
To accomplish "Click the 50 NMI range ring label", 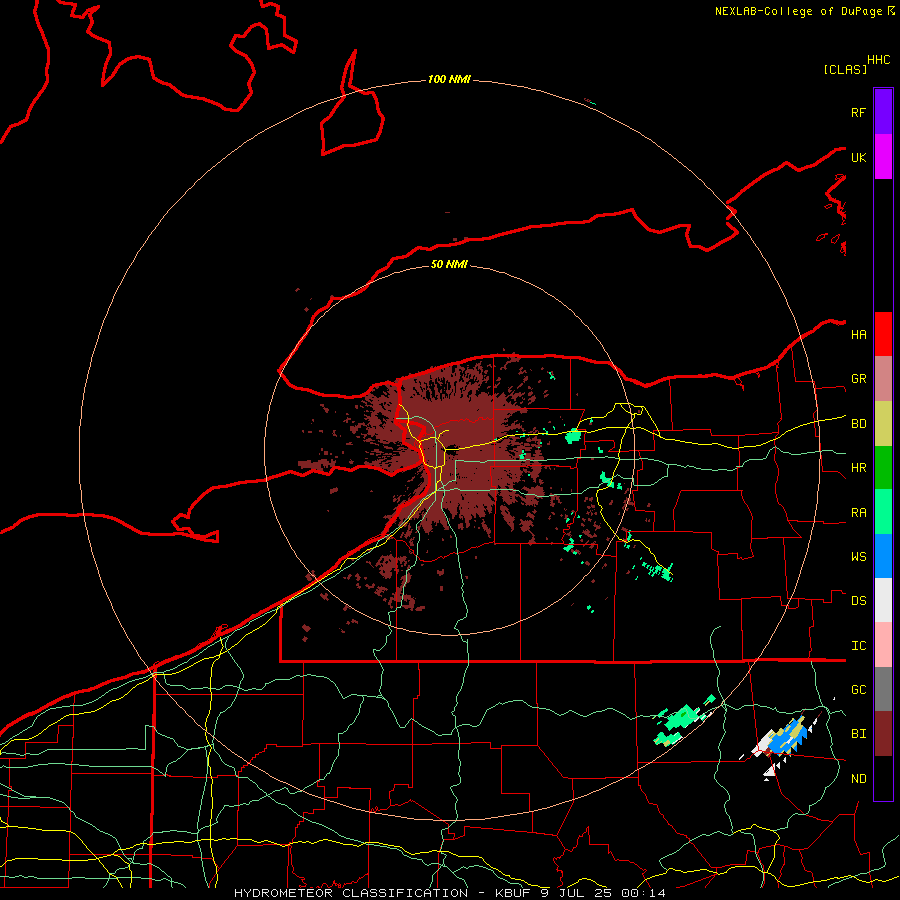I will tap(449, 264).
